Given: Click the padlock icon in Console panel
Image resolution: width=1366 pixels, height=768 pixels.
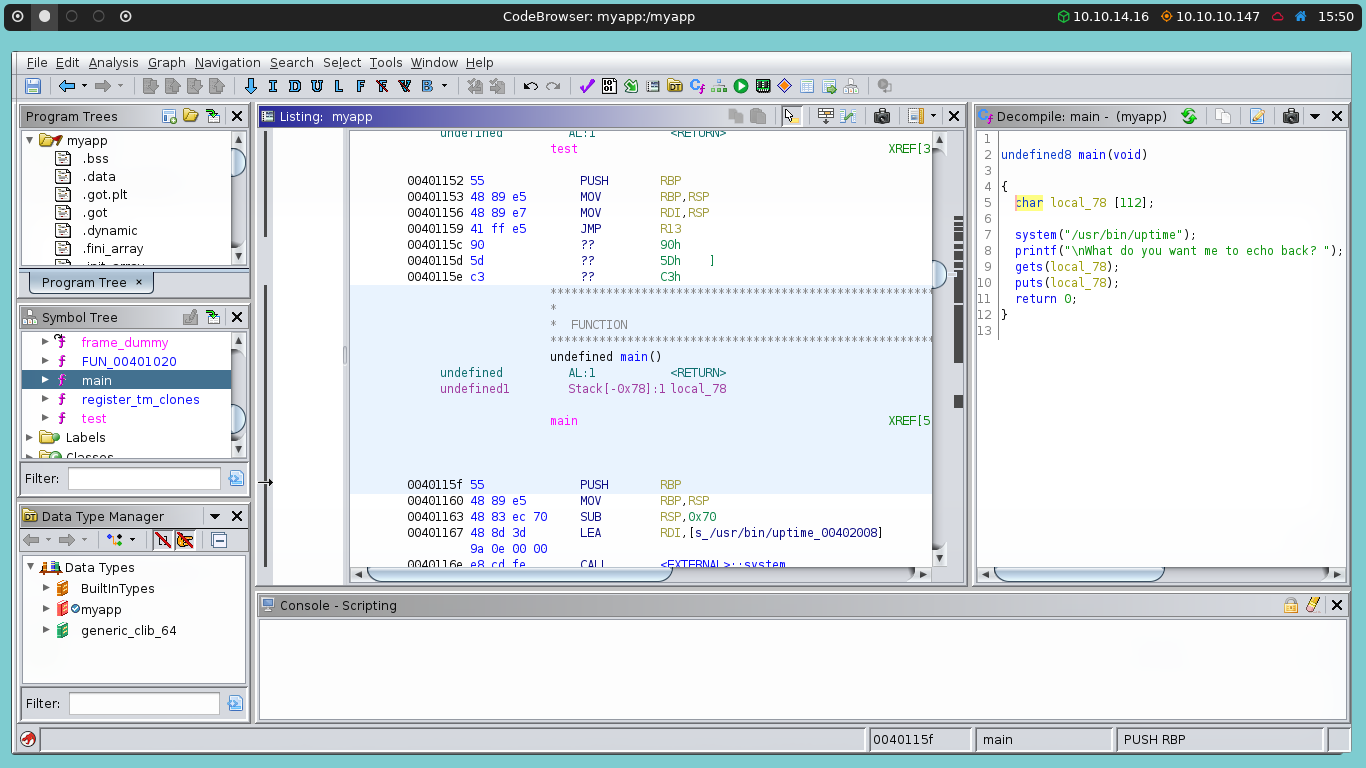Looking at the screenshot, I should coord(1291,605).
